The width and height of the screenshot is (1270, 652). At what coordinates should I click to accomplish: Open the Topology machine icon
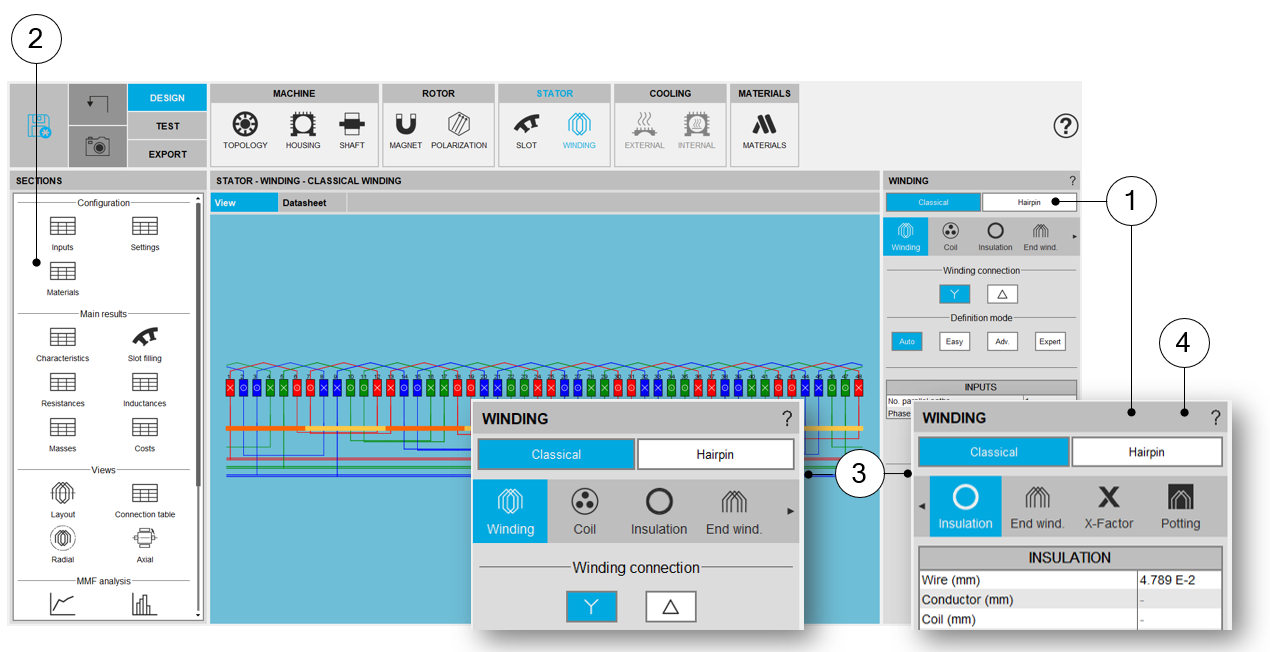(245, 128)
